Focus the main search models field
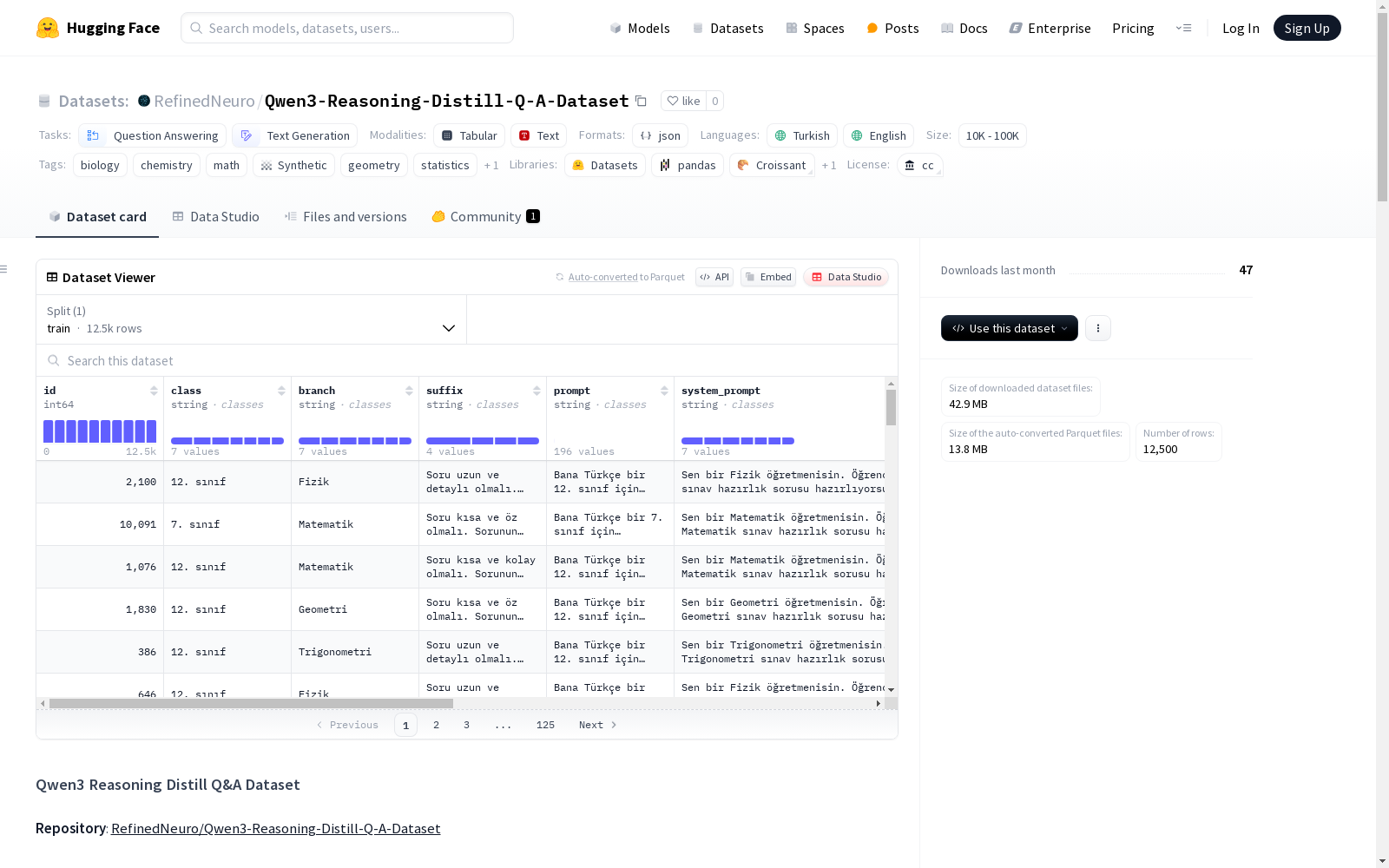 click(347, 28)
